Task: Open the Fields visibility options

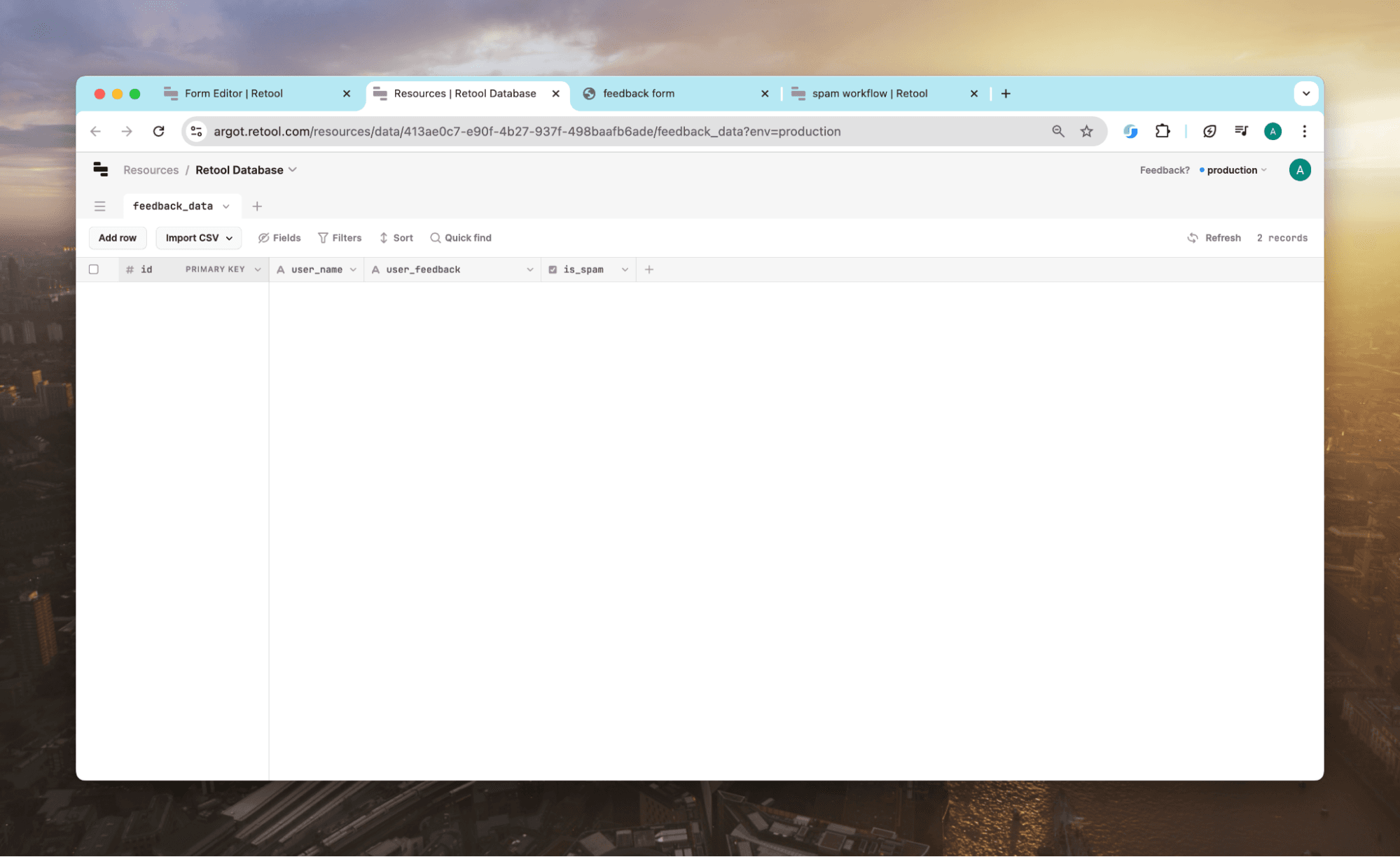Action: point(279,238)
